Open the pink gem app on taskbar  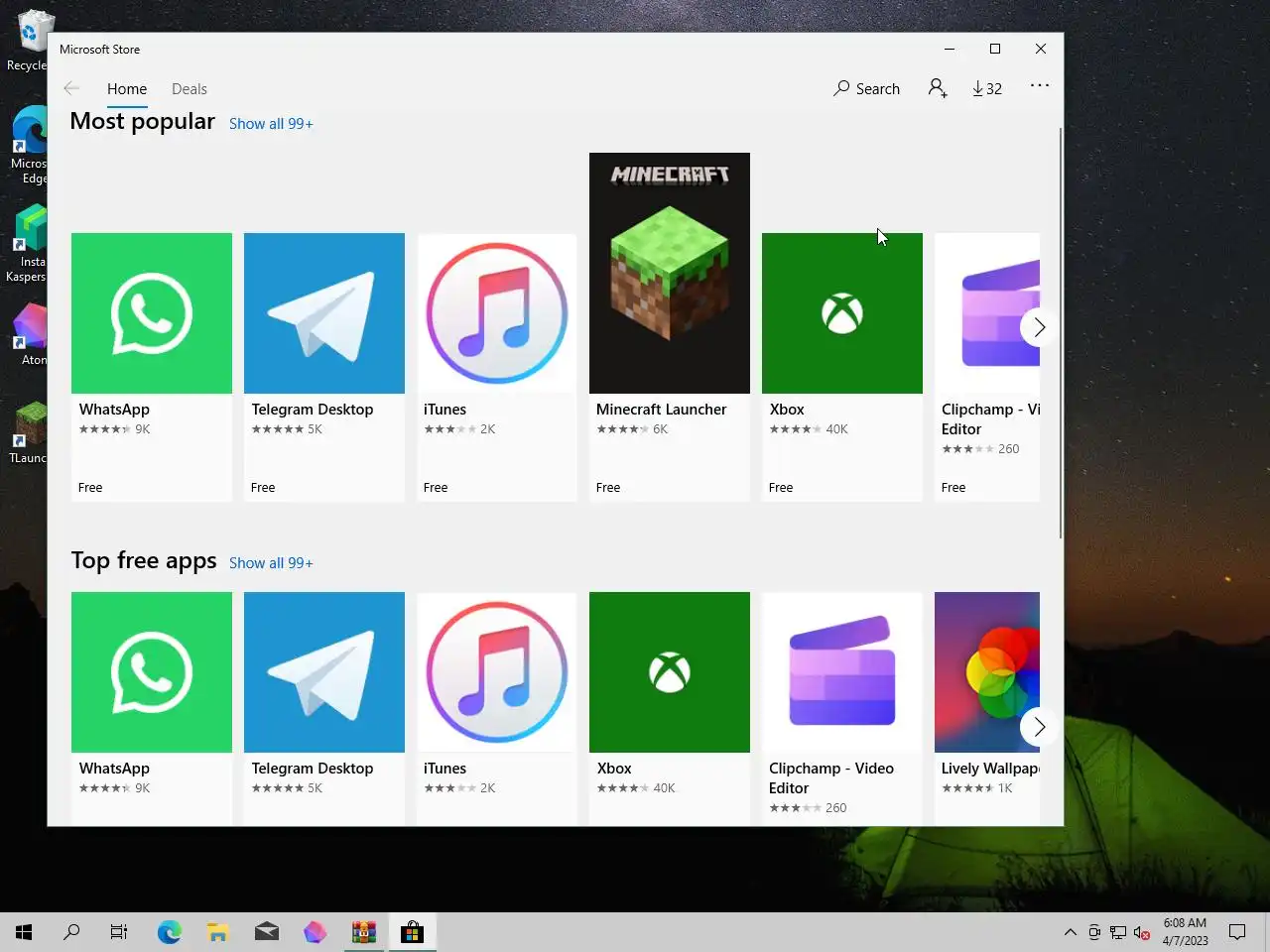coord(316,932)
